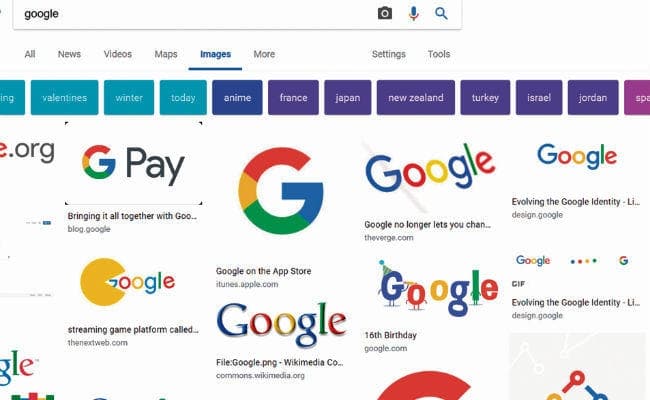The height and width of the screenshot is (400, 650).
Task: Activate voice search microphone icon
Action: point(413,13)
